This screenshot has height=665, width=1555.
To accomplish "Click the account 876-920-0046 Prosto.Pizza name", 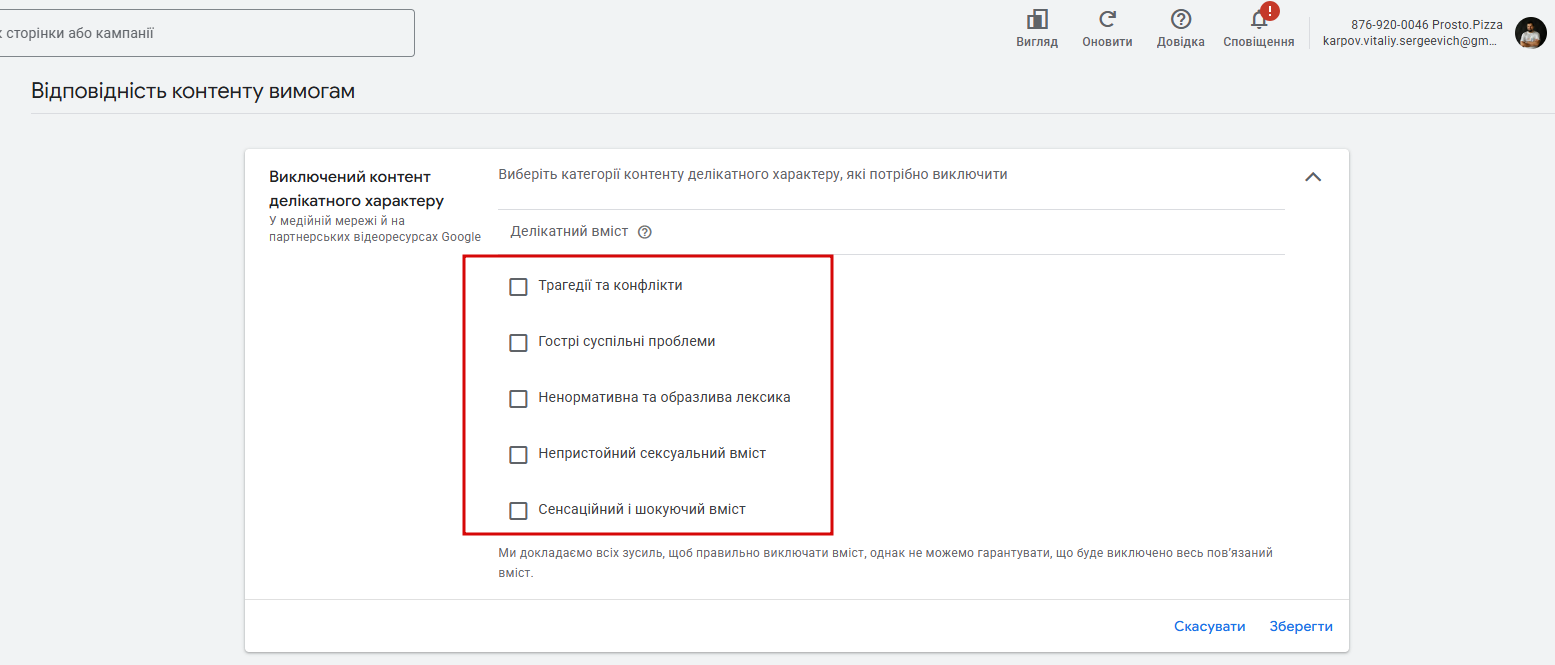I will [1426, 24].
